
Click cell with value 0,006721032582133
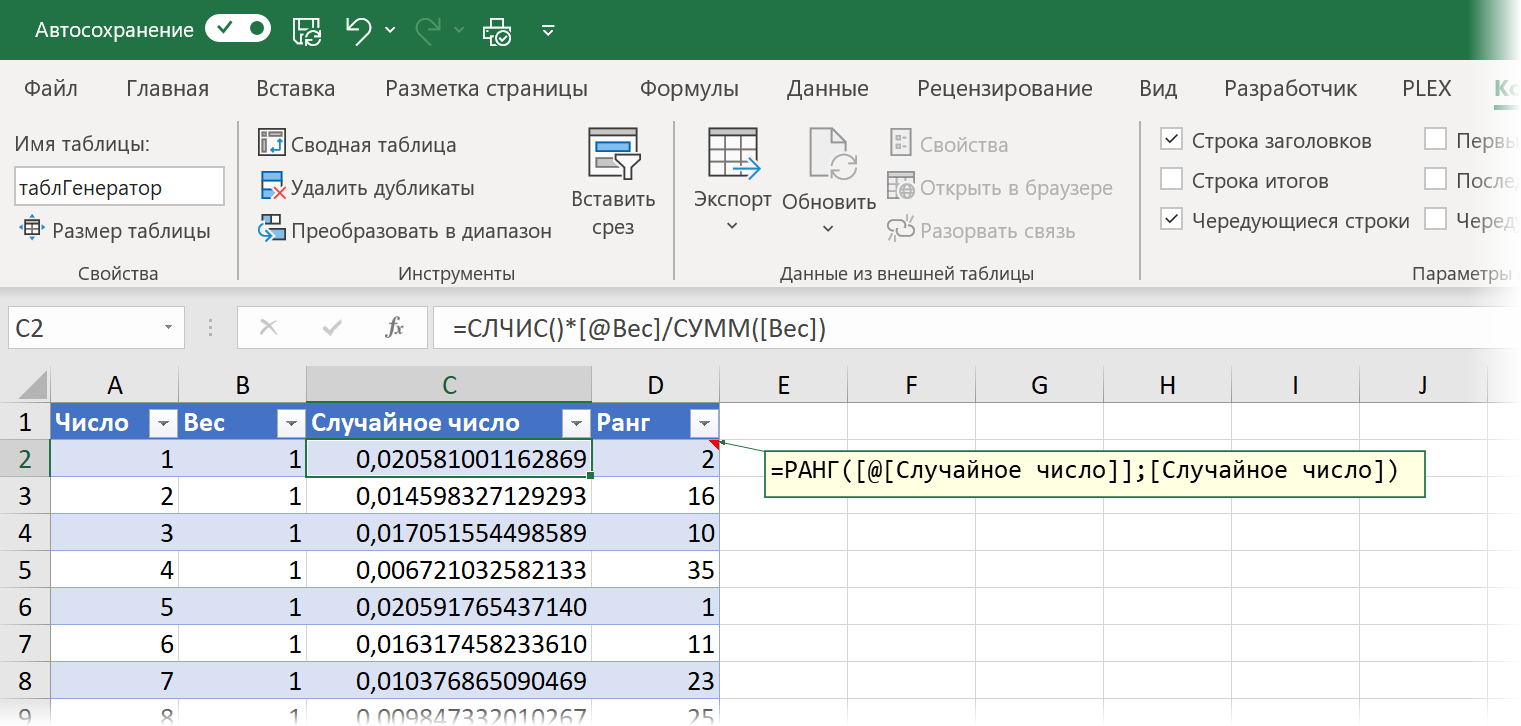tap(449, 570)
